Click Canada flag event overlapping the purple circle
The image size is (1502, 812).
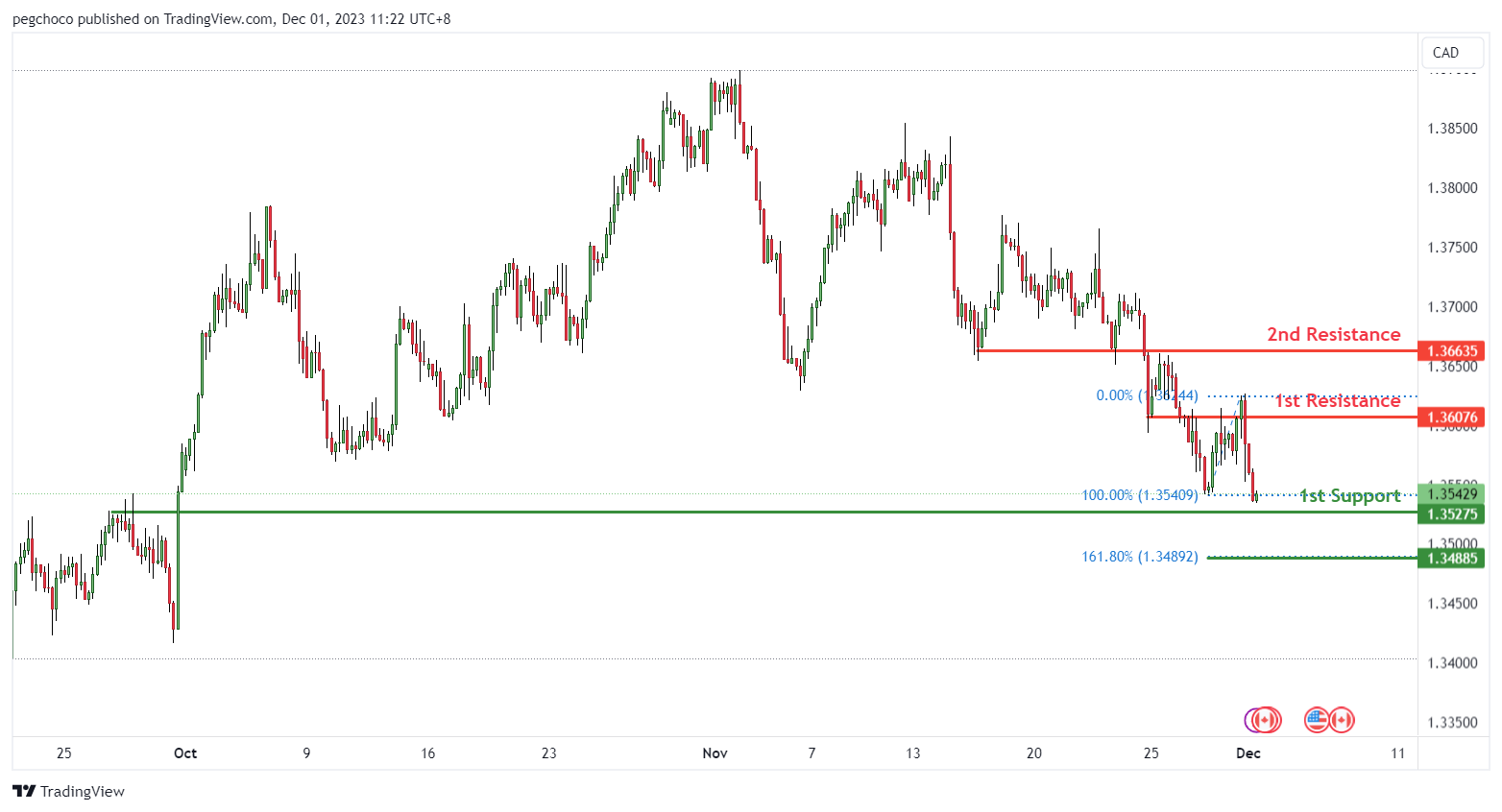click(1268, 720)
